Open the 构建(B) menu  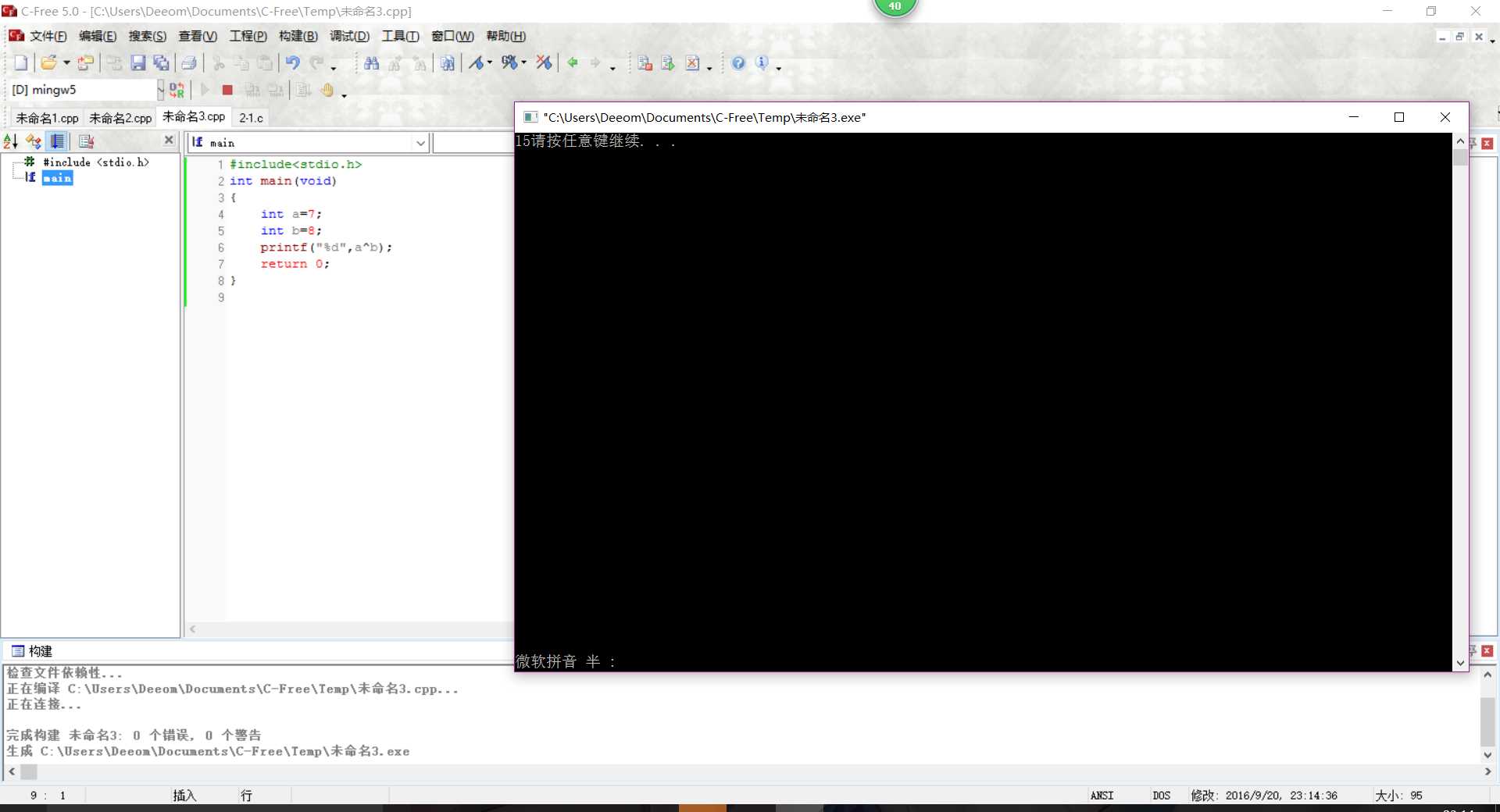298,36
